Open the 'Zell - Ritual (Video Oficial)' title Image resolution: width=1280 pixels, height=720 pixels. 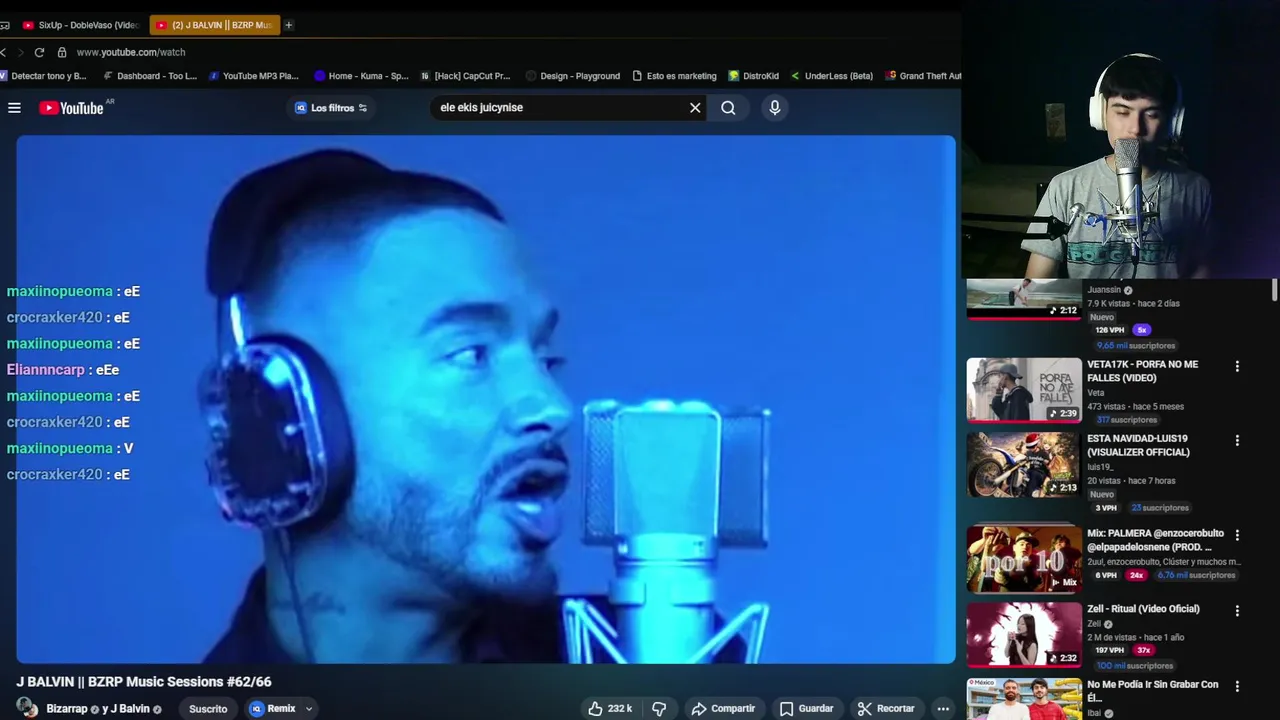pyautogui.click(x=1143, y=609)
